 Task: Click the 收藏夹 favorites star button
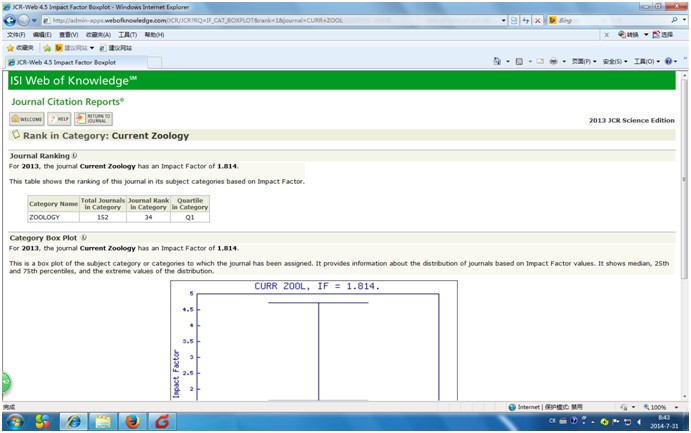pos(20,47)
